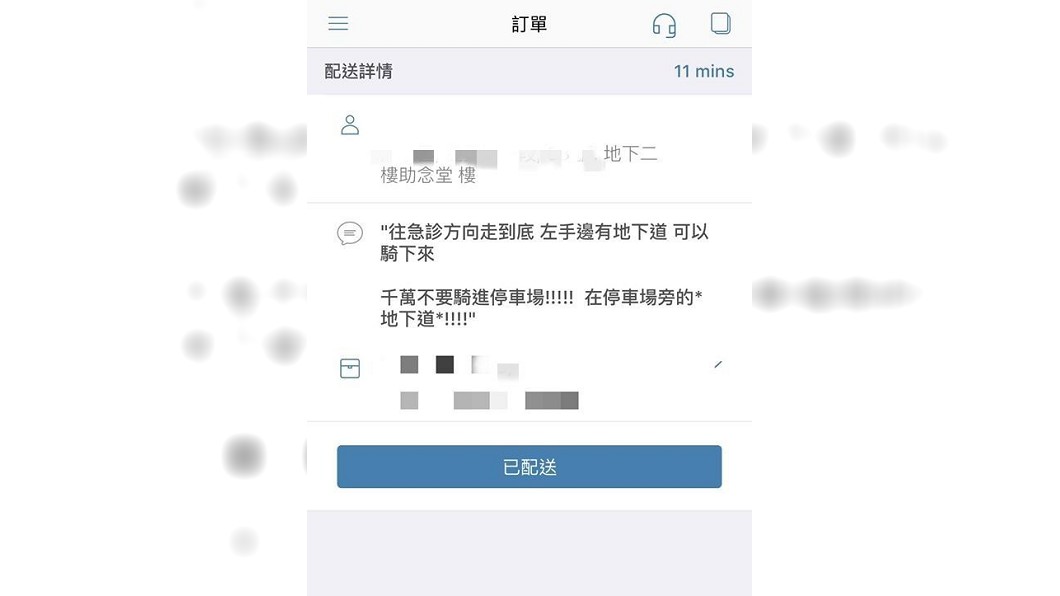Select the second pixelated order item row
The image size is (1060, 596).
(x=489, y=401)
